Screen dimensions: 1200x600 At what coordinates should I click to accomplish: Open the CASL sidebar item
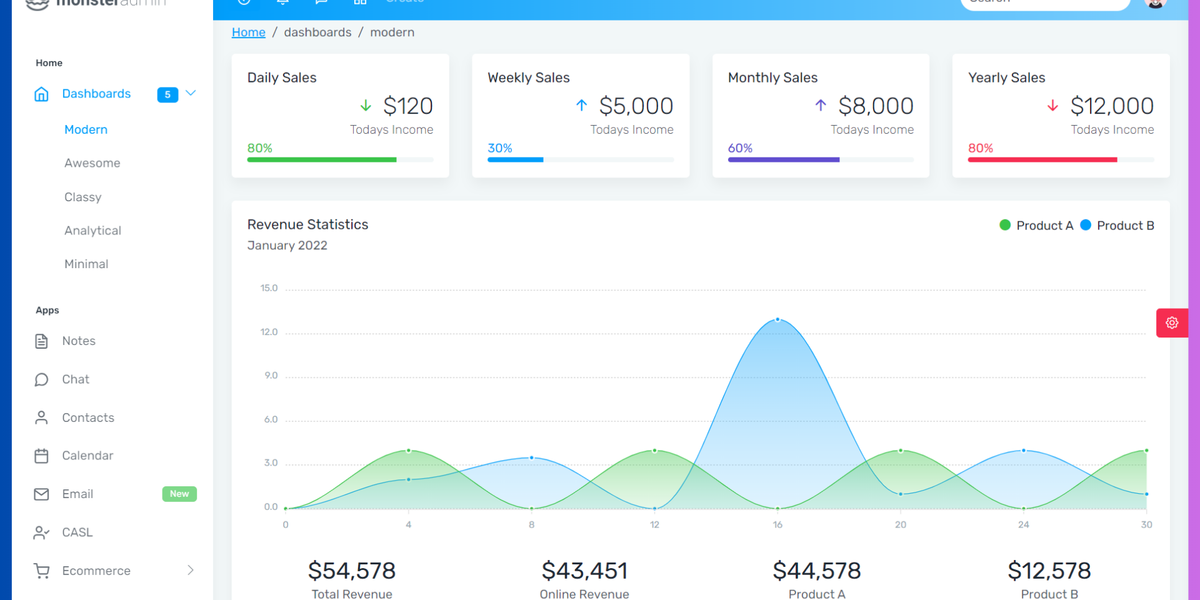pos(77,532)
